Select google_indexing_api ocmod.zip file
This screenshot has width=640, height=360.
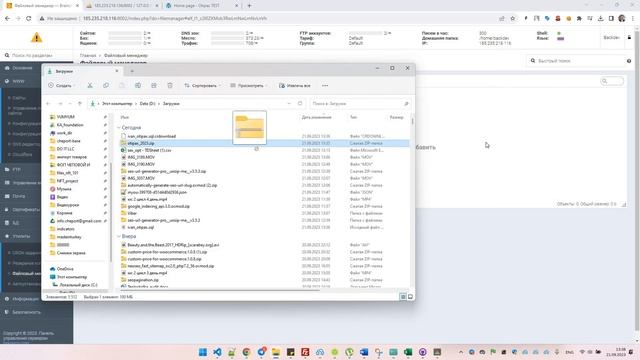(x=158, y=206)
